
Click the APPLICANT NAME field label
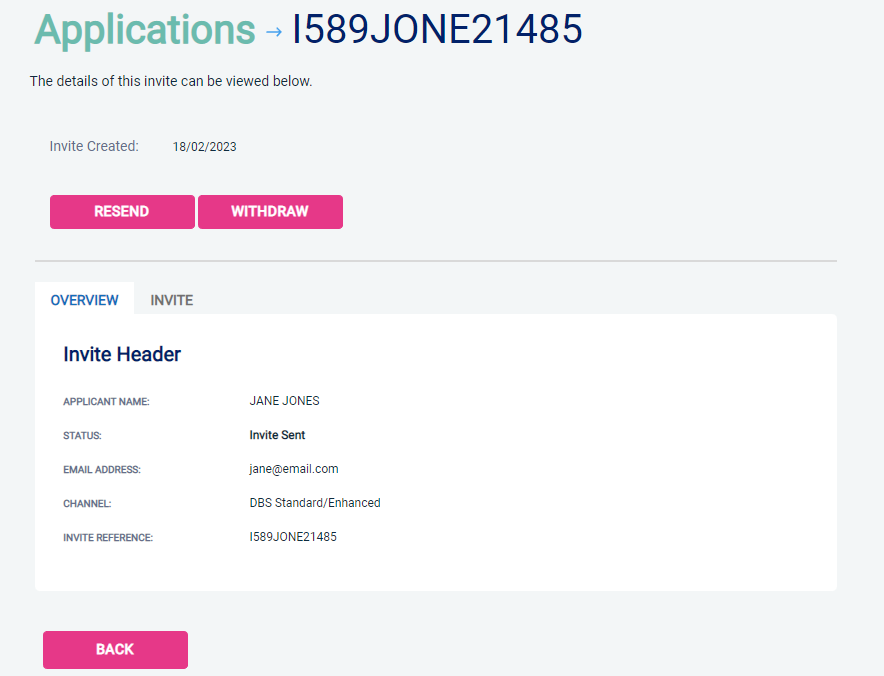(106, 402)
